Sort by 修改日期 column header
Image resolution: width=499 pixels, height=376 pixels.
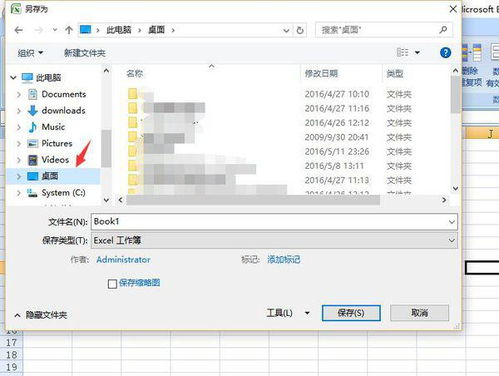pyautogui.click(x=321, y=74)
